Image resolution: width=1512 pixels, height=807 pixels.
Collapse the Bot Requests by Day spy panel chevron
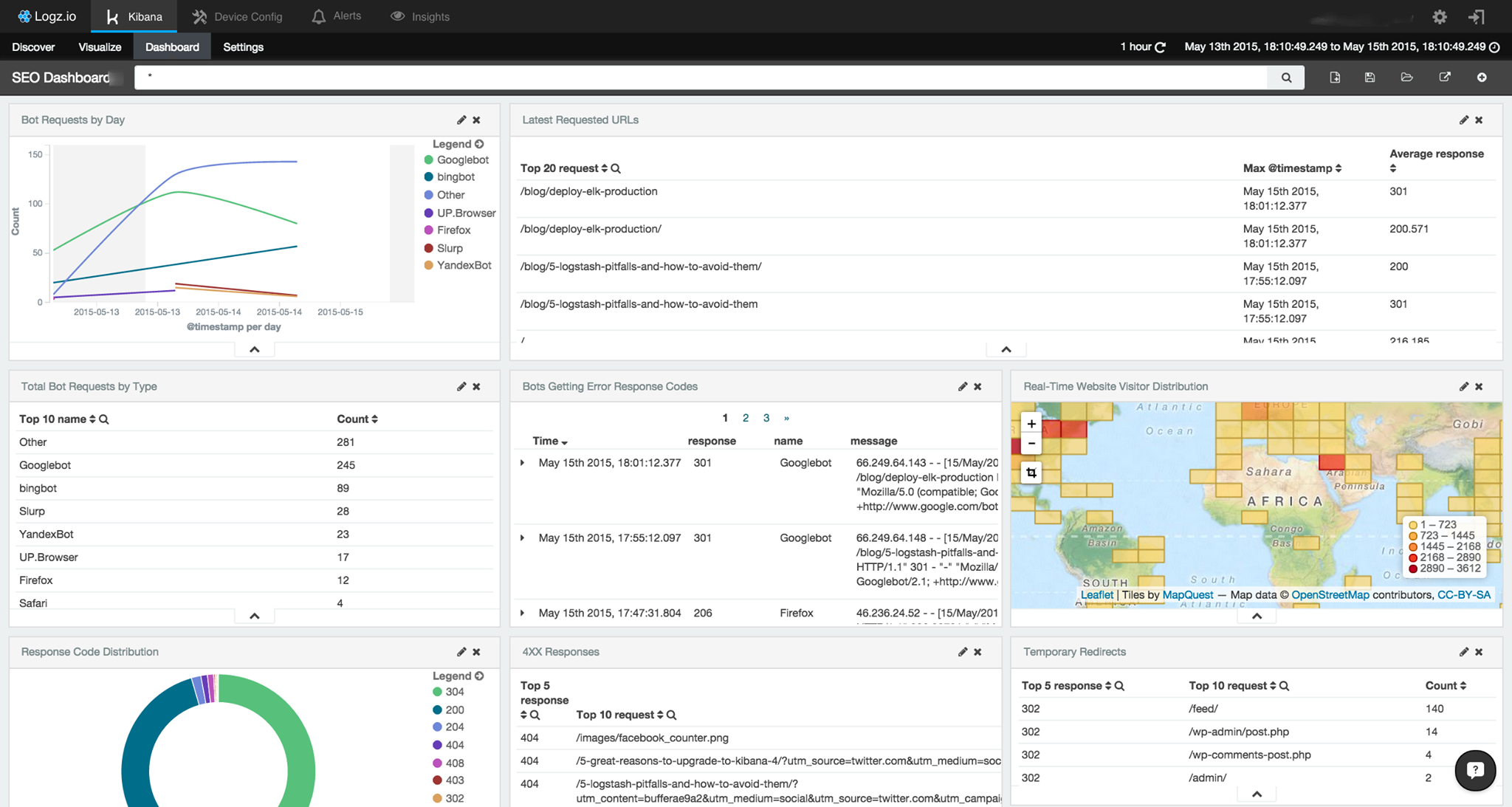coord(255,349)
